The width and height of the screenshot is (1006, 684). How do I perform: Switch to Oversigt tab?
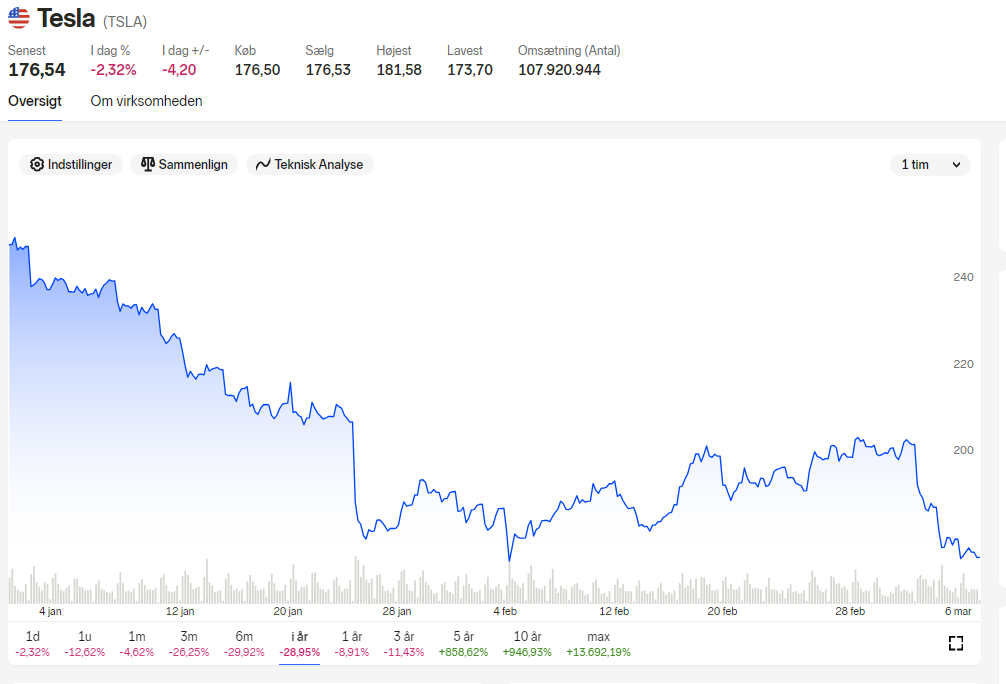pyautogui.click(x=35, y=101)
